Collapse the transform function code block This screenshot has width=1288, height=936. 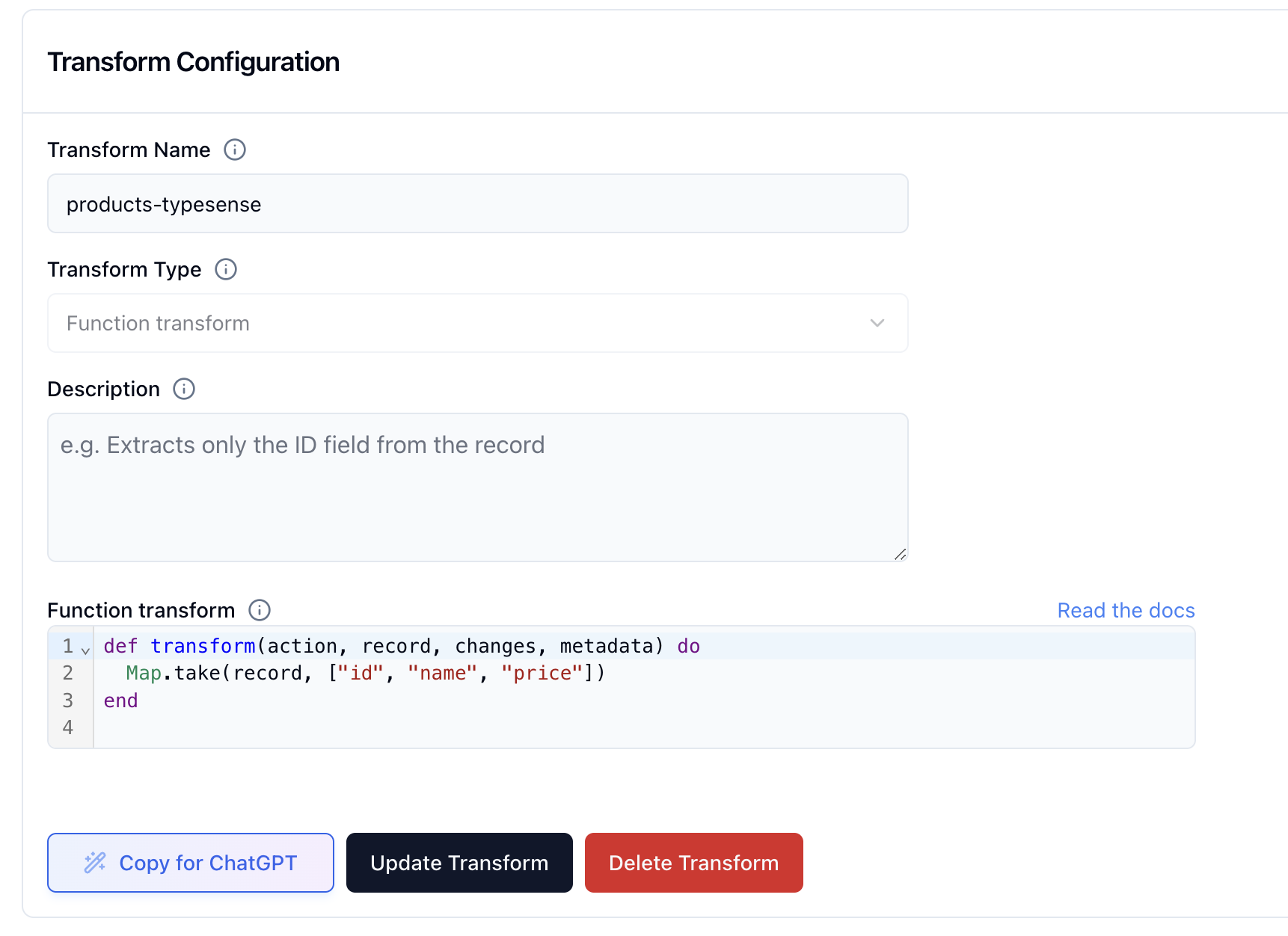click(85, 649)
